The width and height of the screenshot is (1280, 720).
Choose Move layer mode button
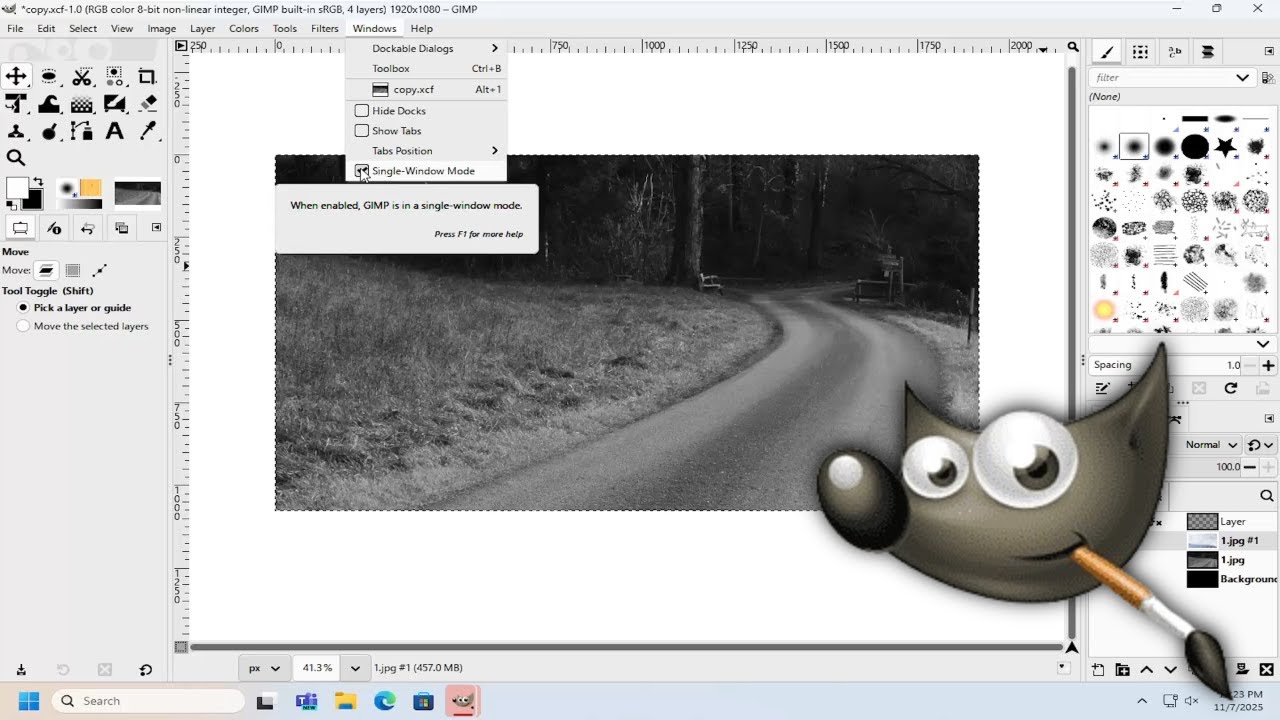pyautogui.click(x=46, y=270)
